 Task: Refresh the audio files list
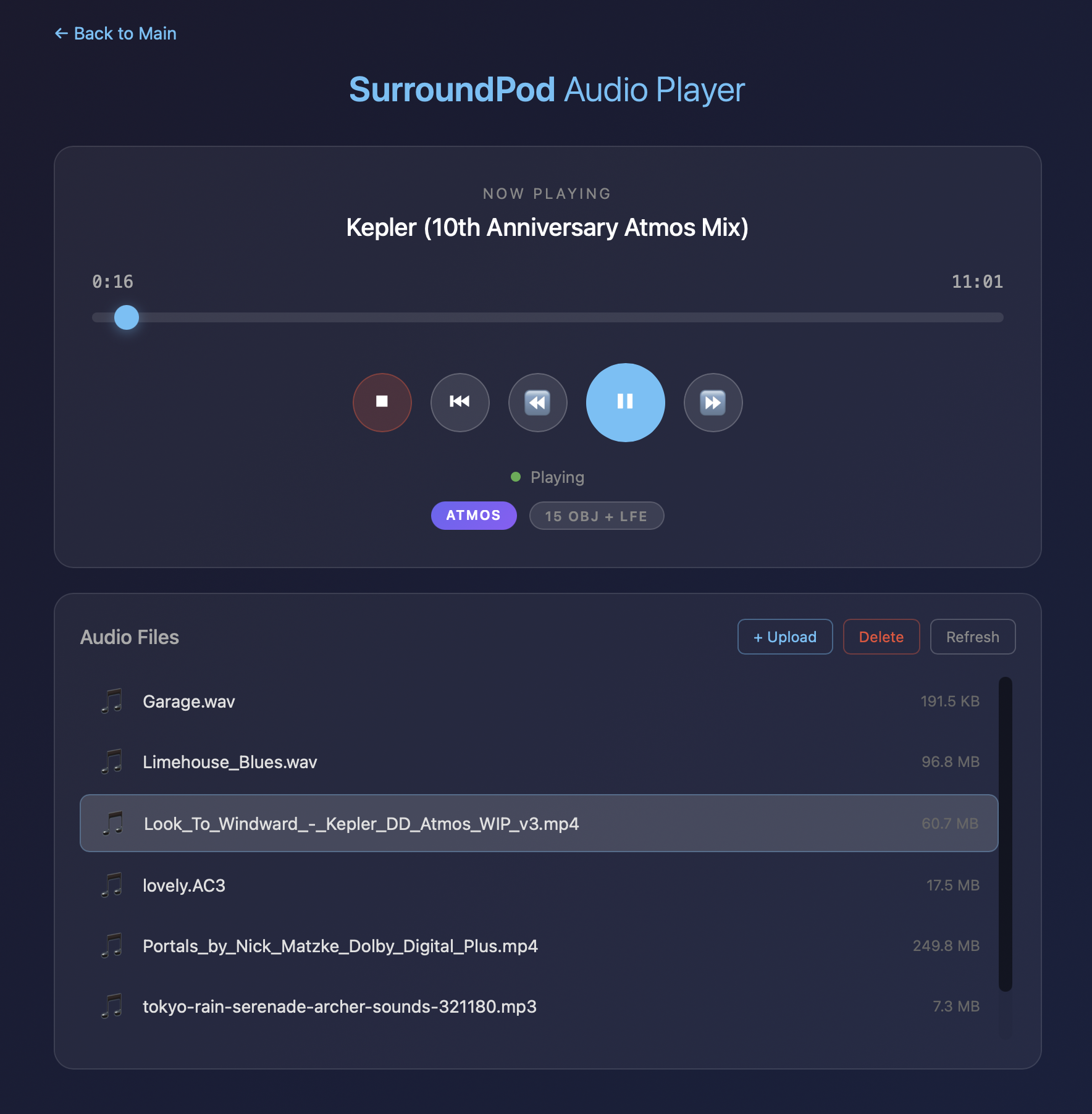click(973, 637)
